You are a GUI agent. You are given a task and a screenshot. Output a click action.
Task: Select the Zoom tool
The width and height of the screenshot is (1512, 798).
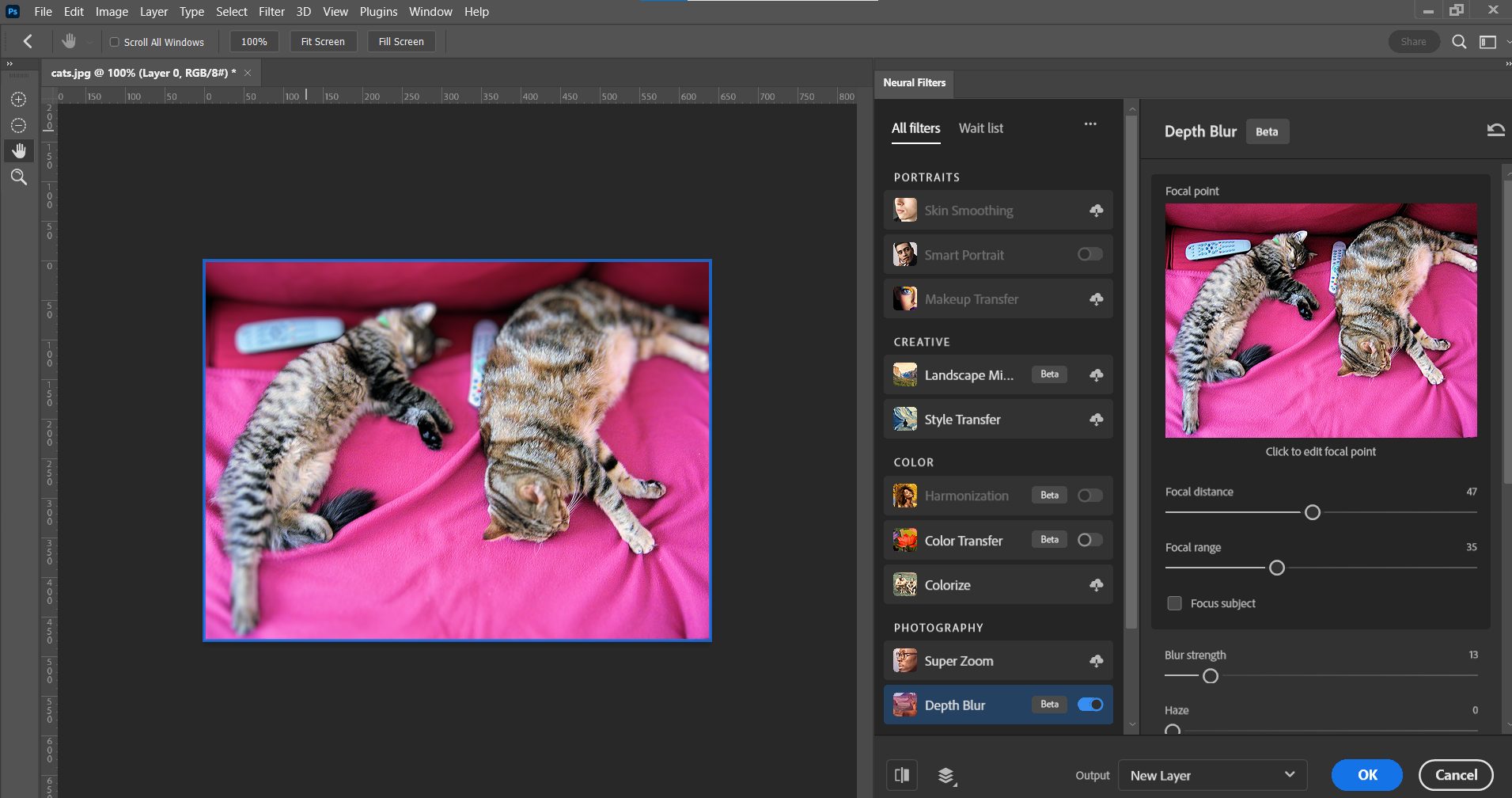pos(18,177)
